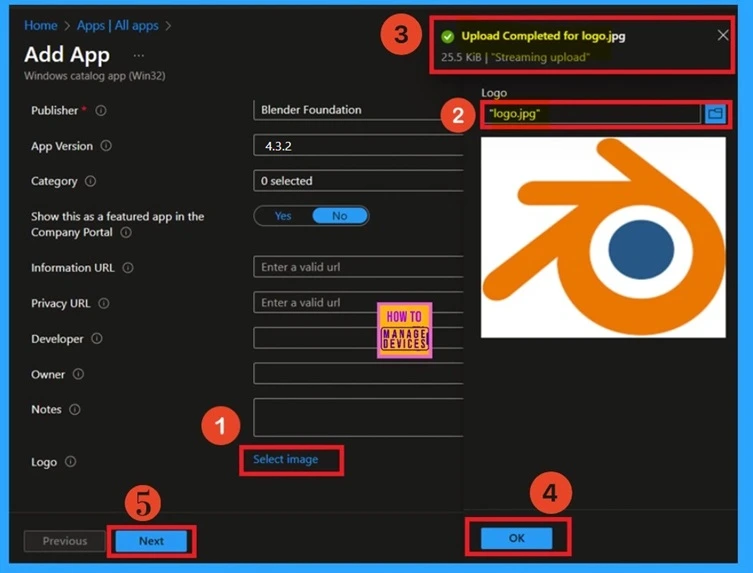Show Developer info icon tooltip
Screen dimensions: 753x573
click(97, 339)
